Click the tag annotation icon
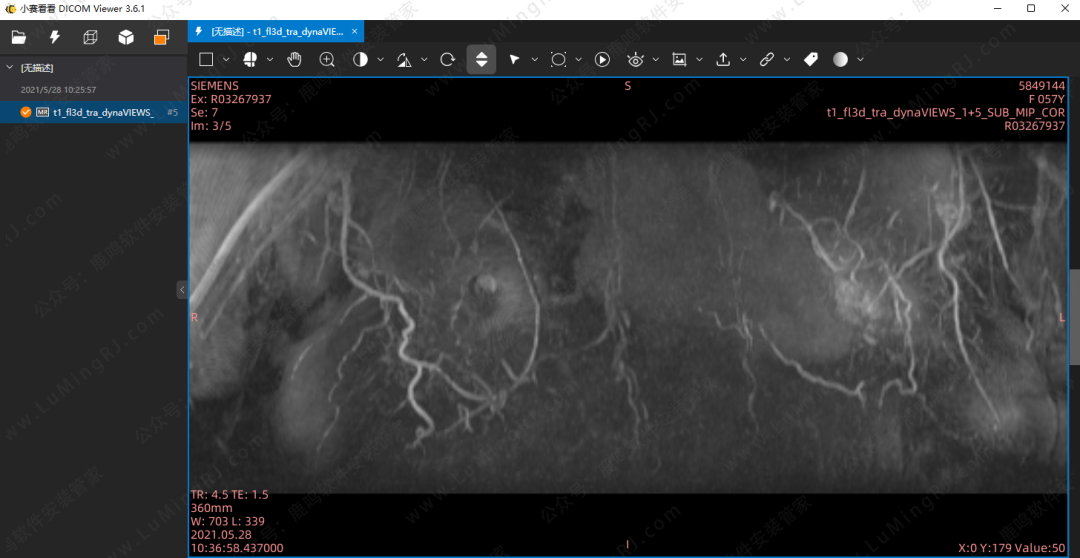 click(811, 60)
